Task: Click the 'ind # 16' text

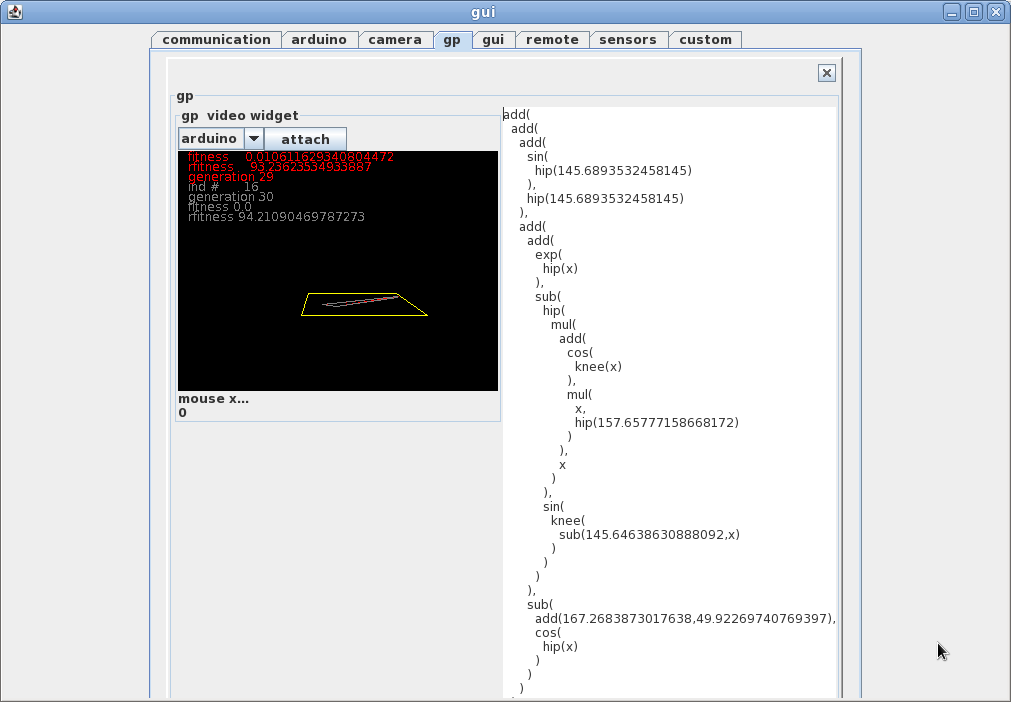Action: click(223, 187)
